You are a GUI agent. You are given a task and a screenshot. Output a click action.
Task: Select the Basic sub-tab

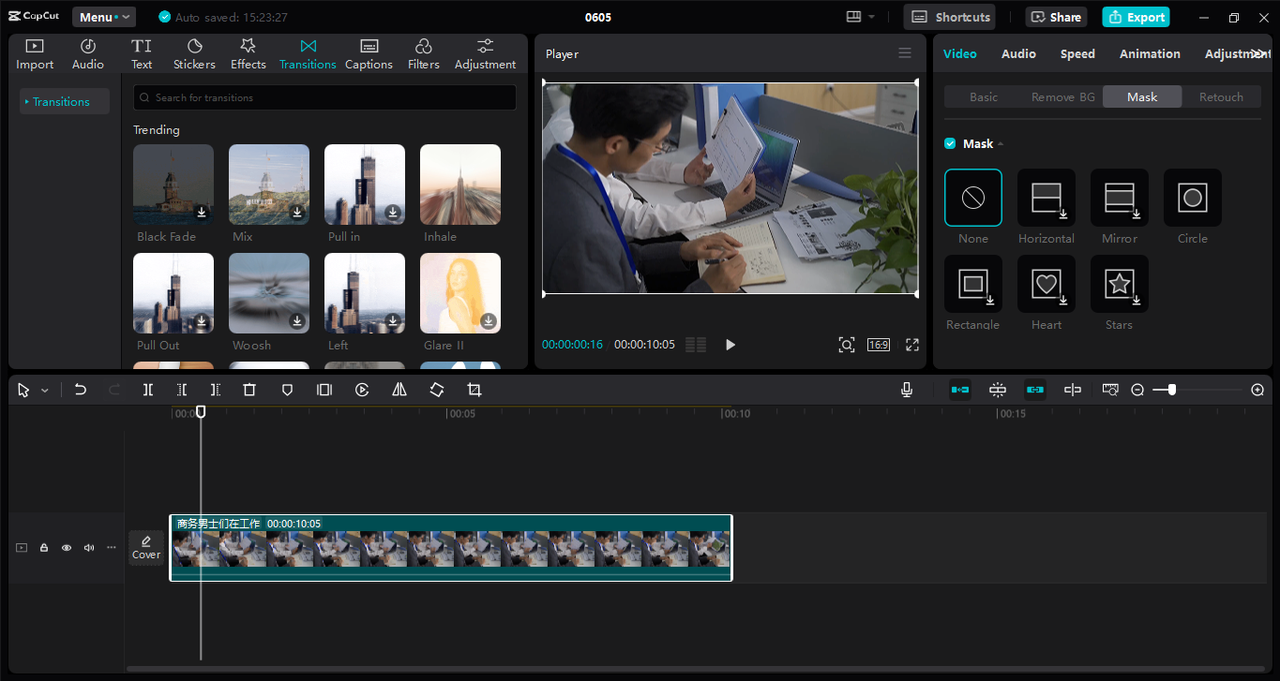tap(984, 97)
